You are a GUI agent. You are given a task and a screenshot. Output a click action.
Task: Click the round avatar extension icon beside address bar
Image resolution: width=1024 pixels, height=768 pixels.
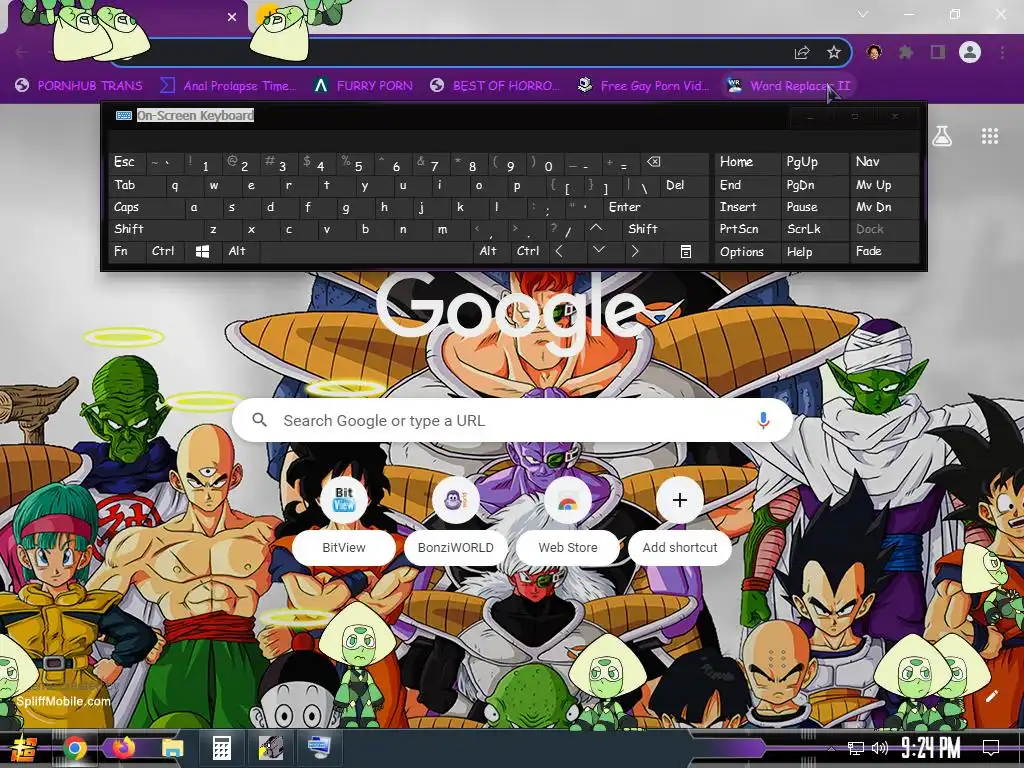(874, 52)
